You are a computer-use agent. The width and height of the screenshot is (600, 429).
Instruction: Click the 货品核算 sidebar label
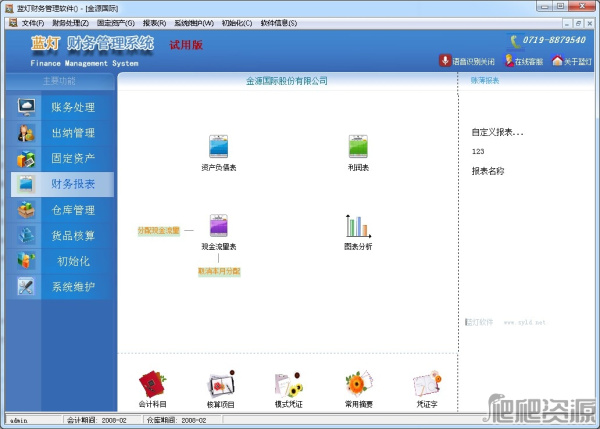click(x=73, y=236)
